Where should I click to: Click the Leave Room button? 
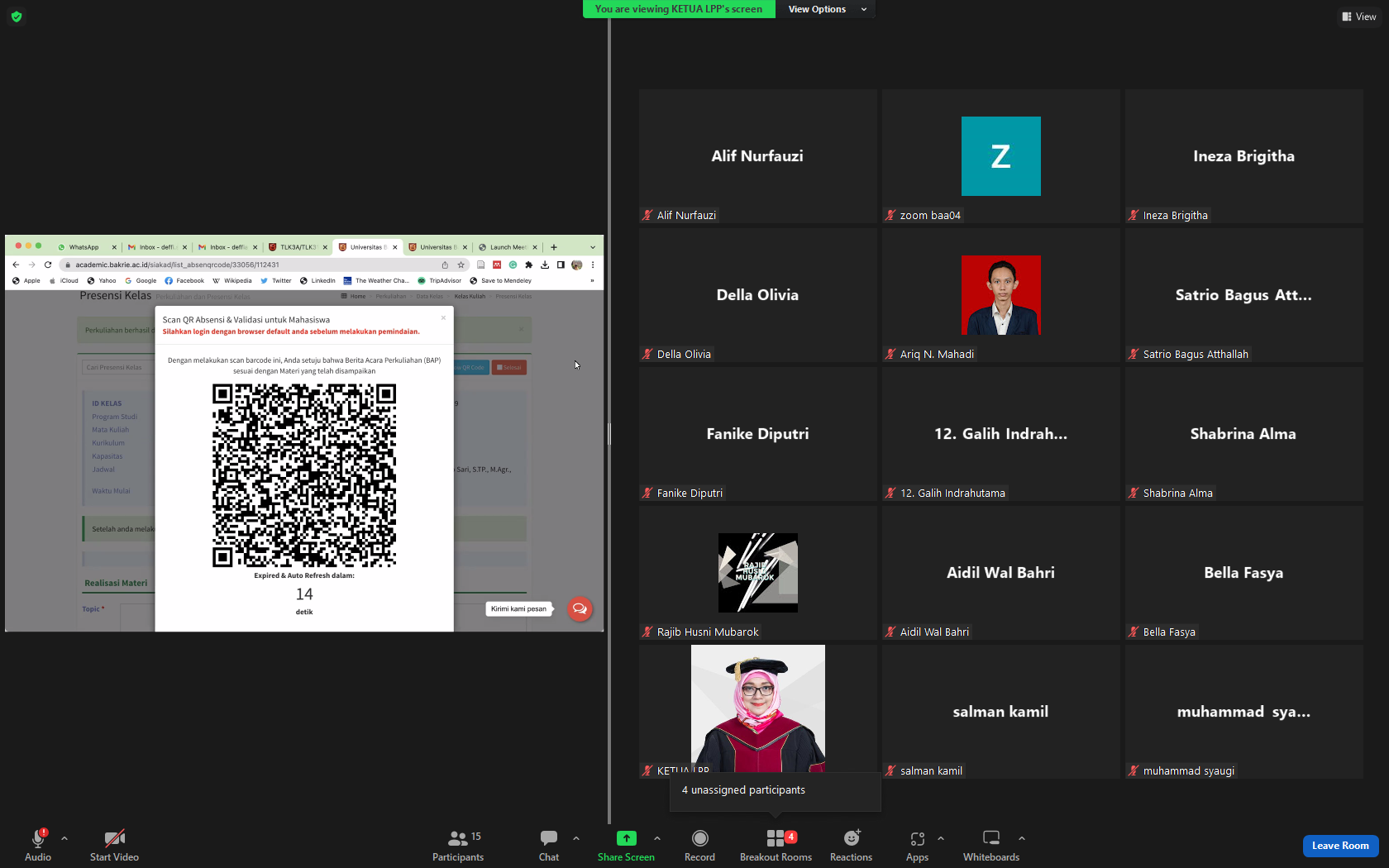pyautogui.click(x=1340, y=846)
